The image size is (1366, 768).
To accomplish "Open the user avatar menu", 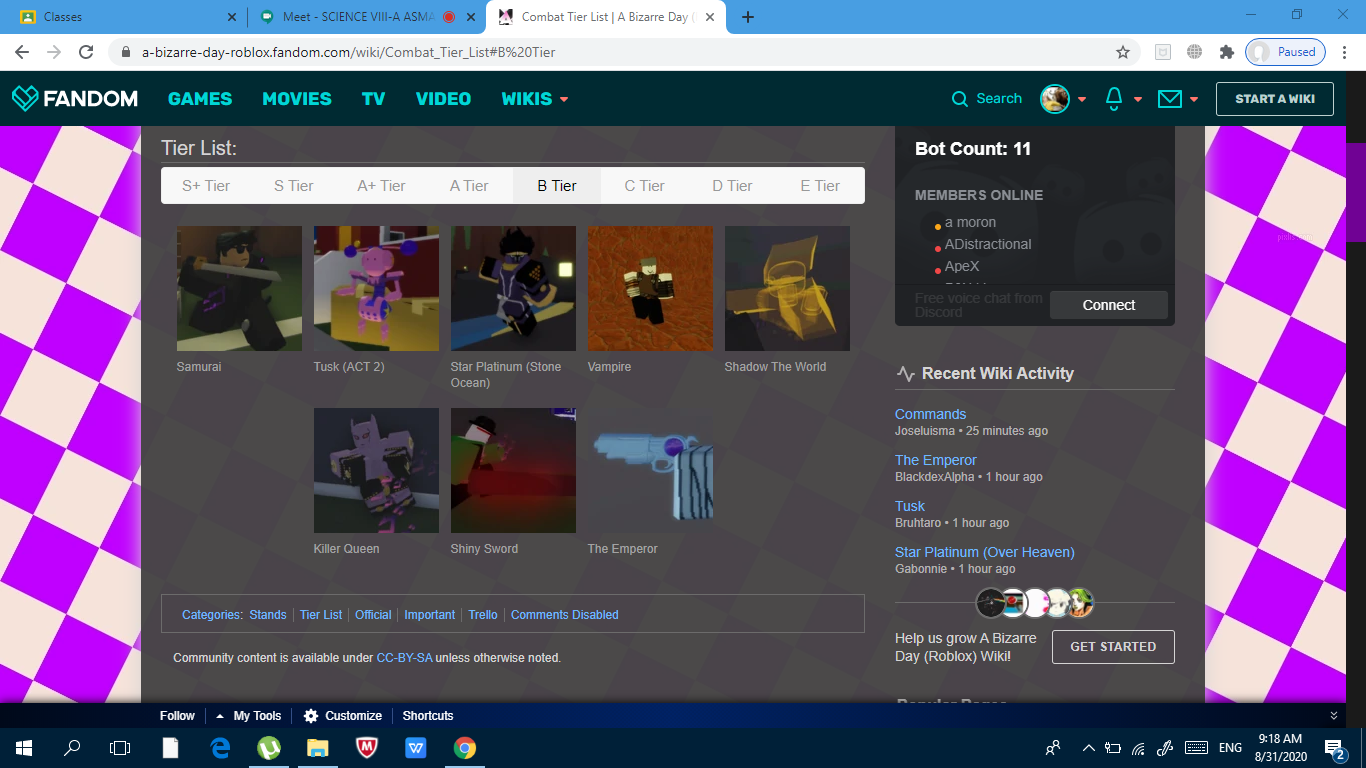I will click(1055, 99).
